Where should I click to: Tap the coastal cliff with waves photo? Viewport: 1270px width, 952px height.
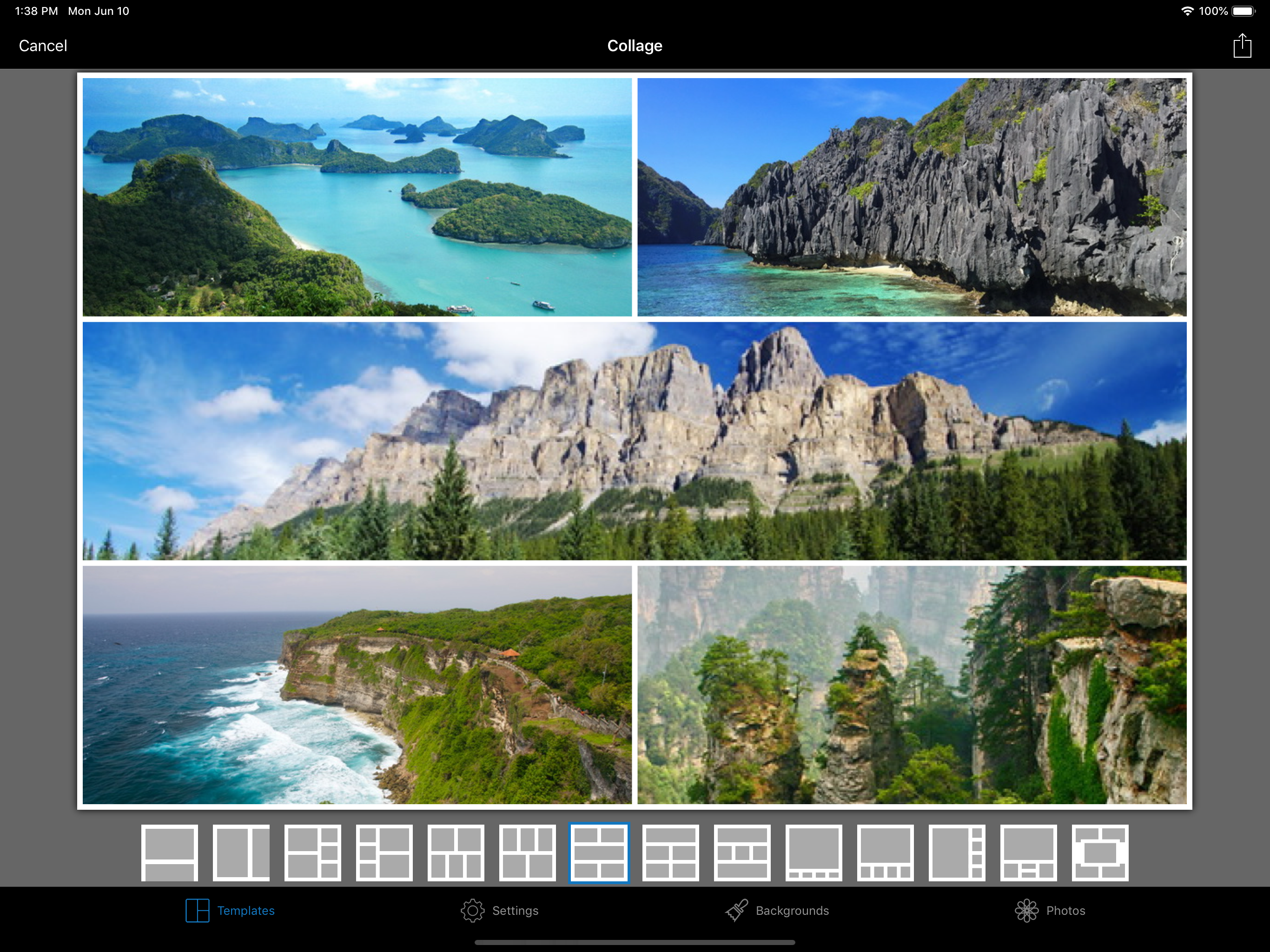click(357, 684)
